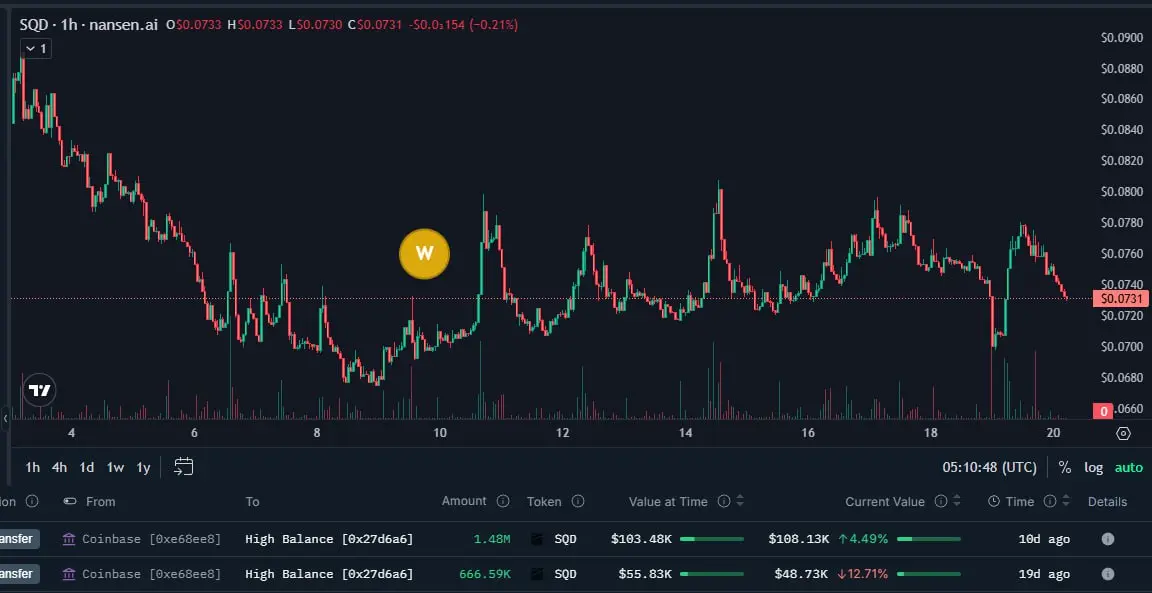Click the Transfer tag in 19d ago row
Image resolution: width=1152 pixels, height=593 pixels.
[x=19, y=574]
